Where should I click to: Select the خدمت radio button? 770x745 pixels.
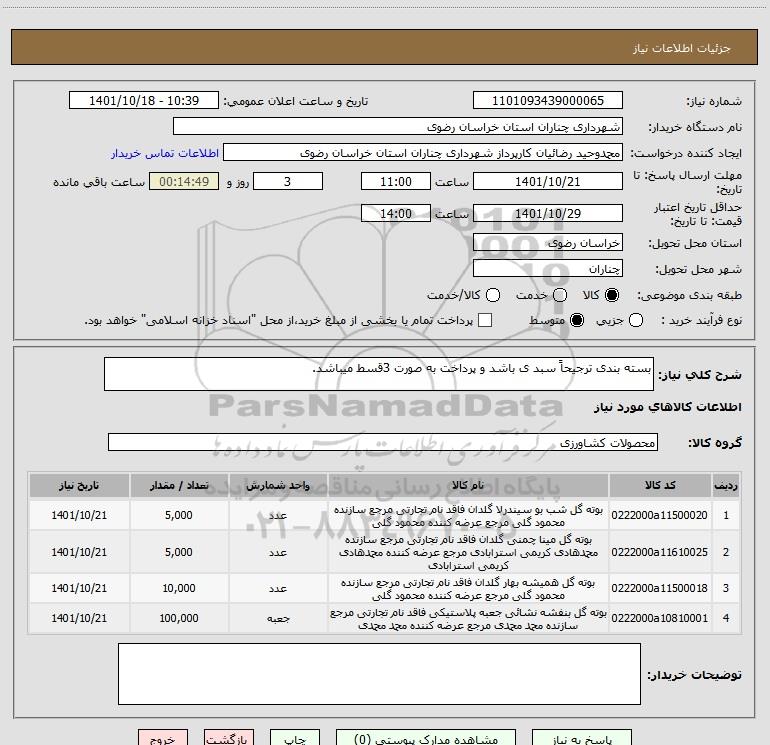pyautogui.click(x=560, y=295)
